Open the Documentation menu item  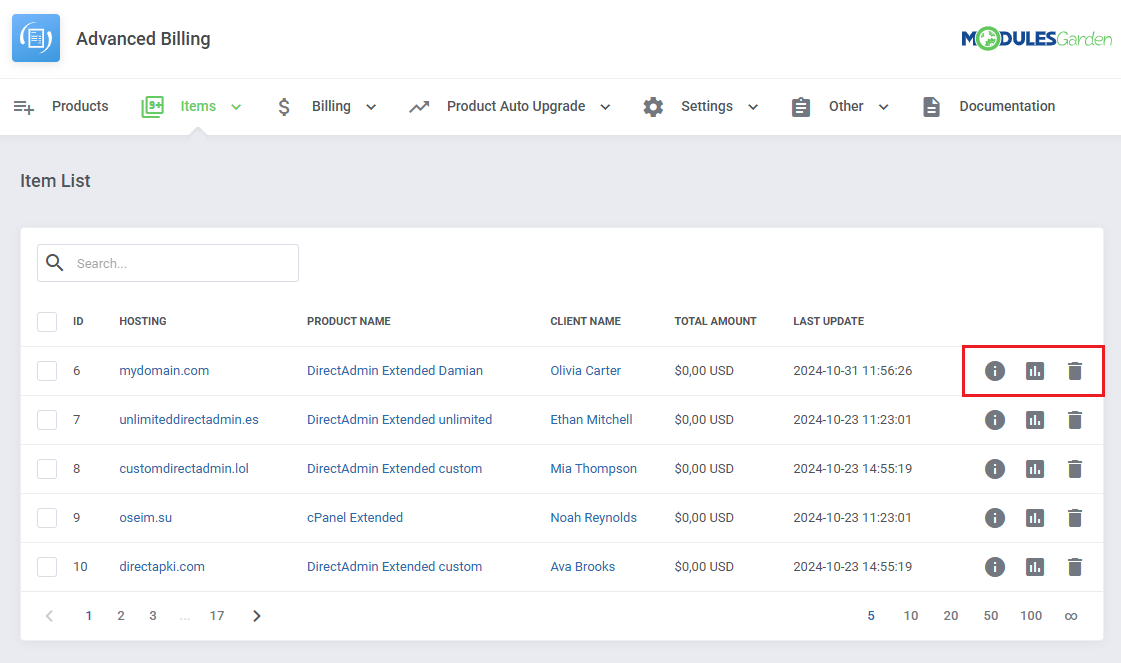(x=1007, y=106)
